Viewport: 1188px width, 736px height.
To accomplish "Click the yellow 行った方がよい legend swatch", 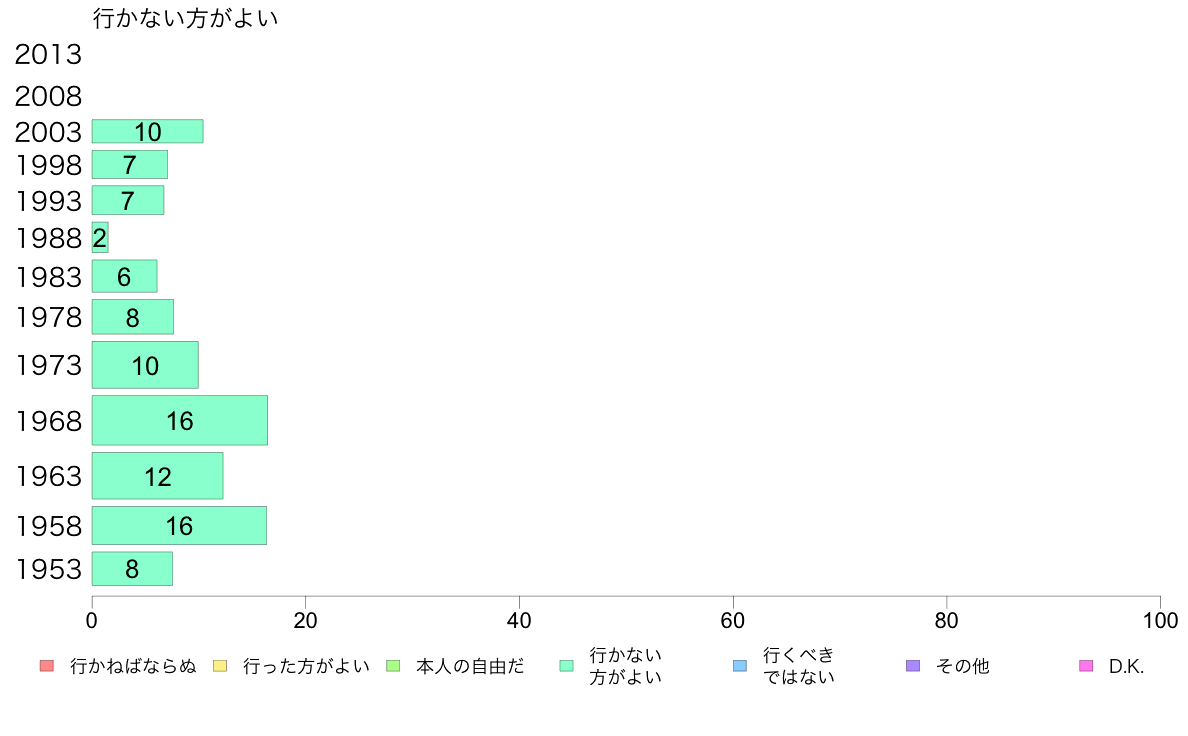I will tap(220, 666).
